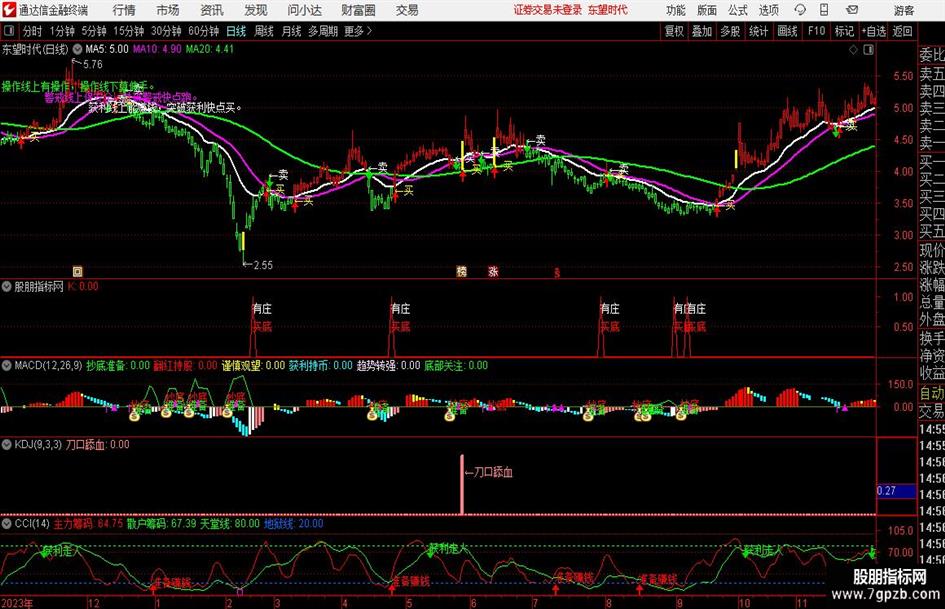Click the 回 marker icon below the chart
The image size is (945, 609).
[x=77, y=271]
